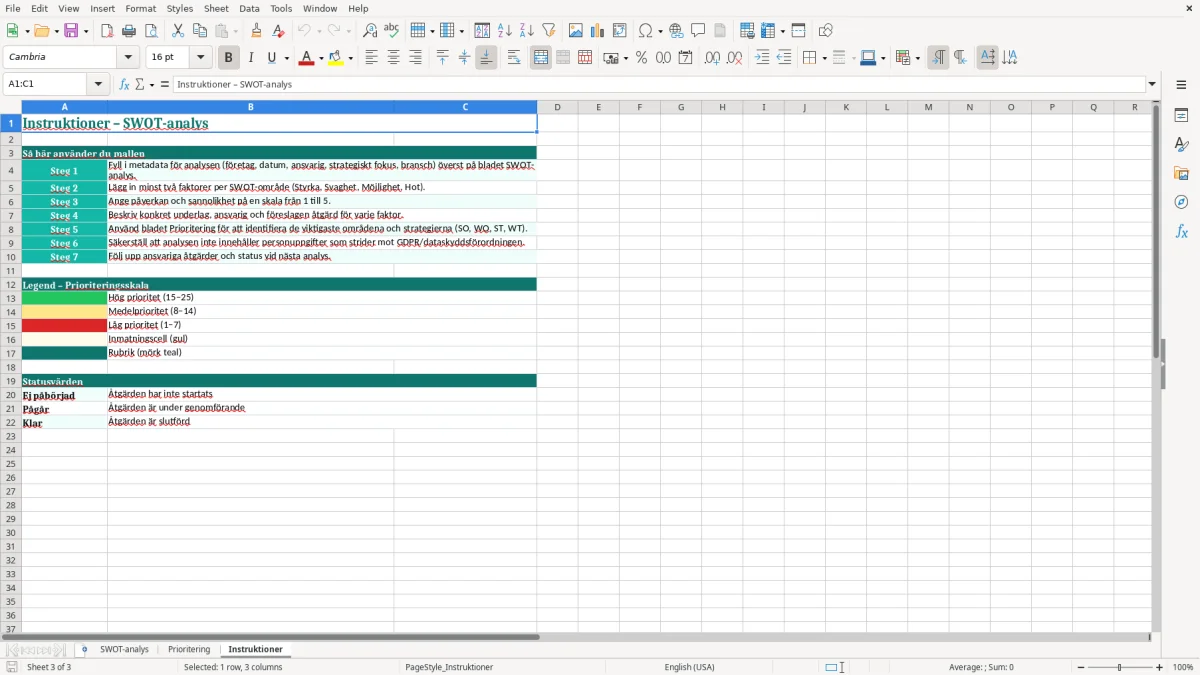1200x675 pixels.
Task: Open sidebar Gallery icon
Action: click(x=1181, y=174)
